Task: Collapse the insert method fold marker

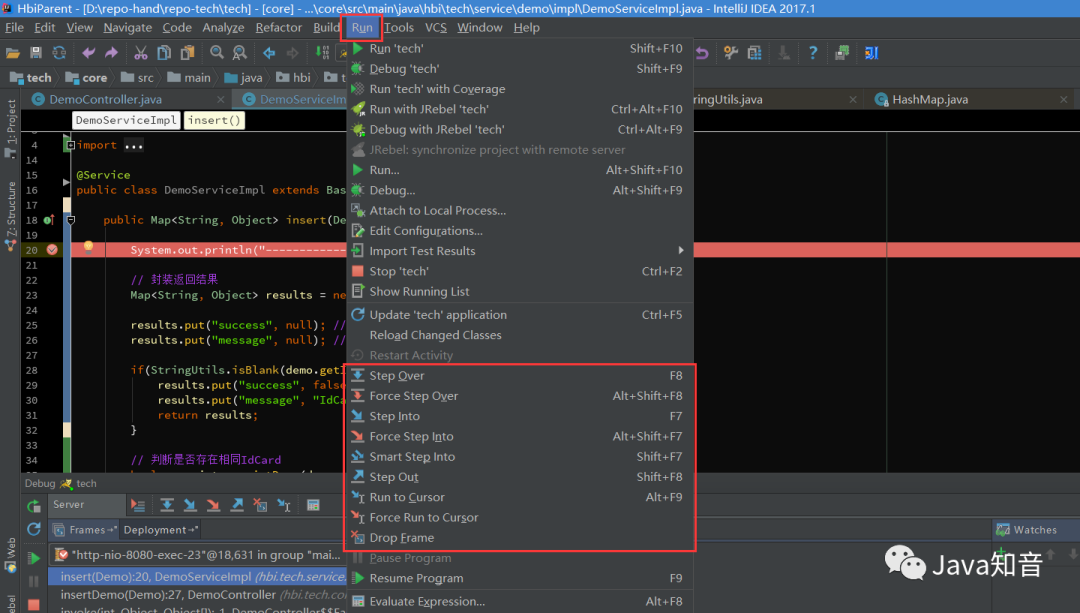Action: click(70, 220)
